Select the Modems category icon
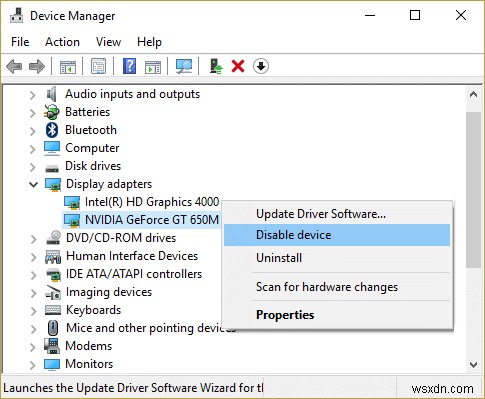The image size is (485, 399). (52, 346)
